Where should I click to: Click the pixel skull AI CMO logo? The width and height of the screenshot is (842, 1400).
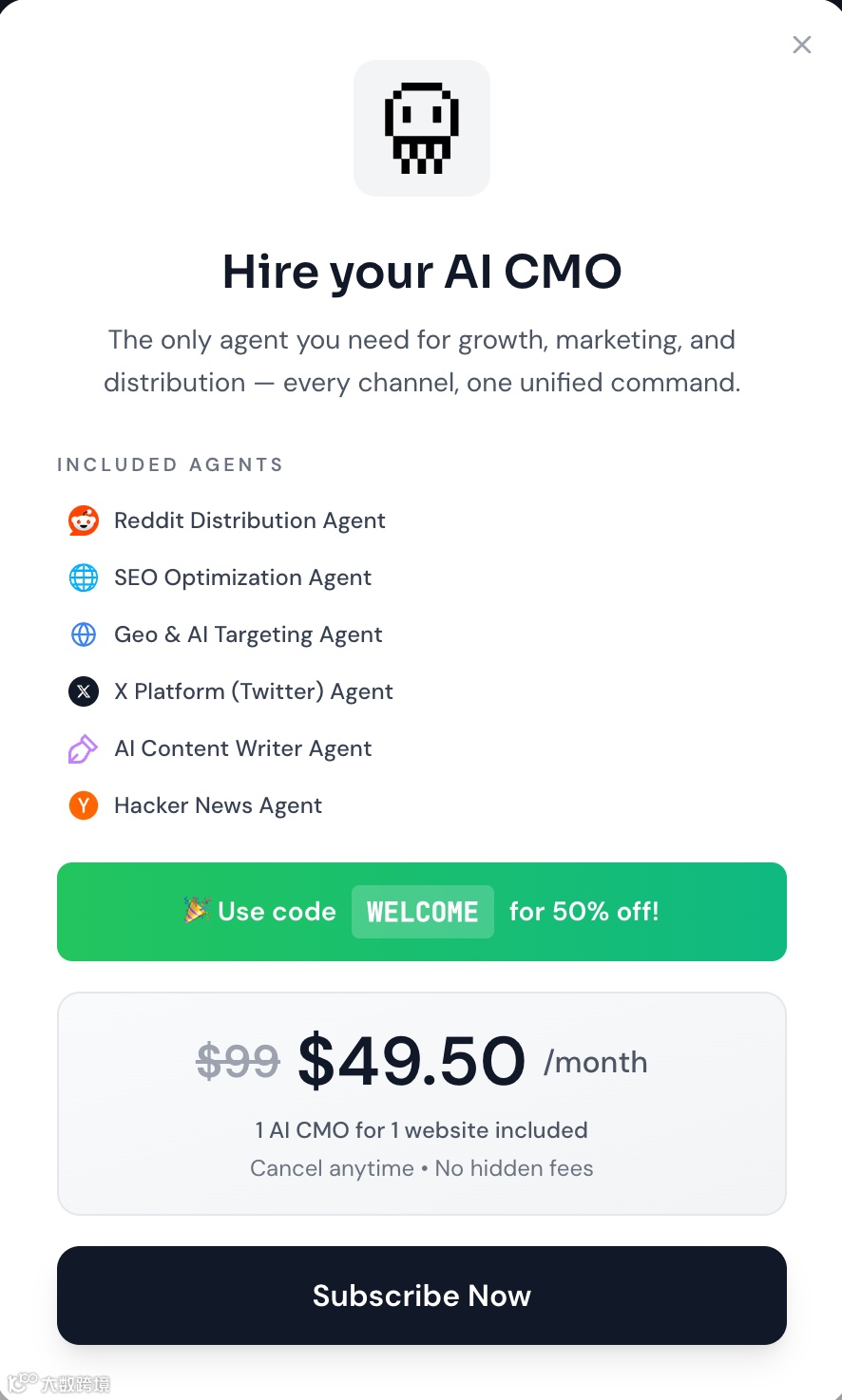(422, 128)
